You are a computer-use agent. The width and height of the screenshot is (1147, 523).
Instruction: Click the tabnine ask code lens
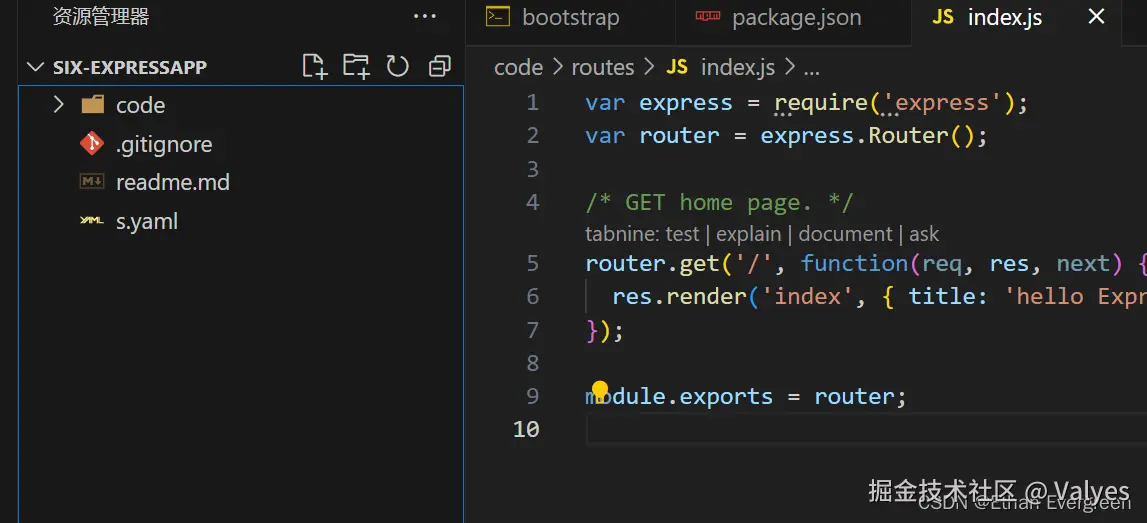point(924,234)
